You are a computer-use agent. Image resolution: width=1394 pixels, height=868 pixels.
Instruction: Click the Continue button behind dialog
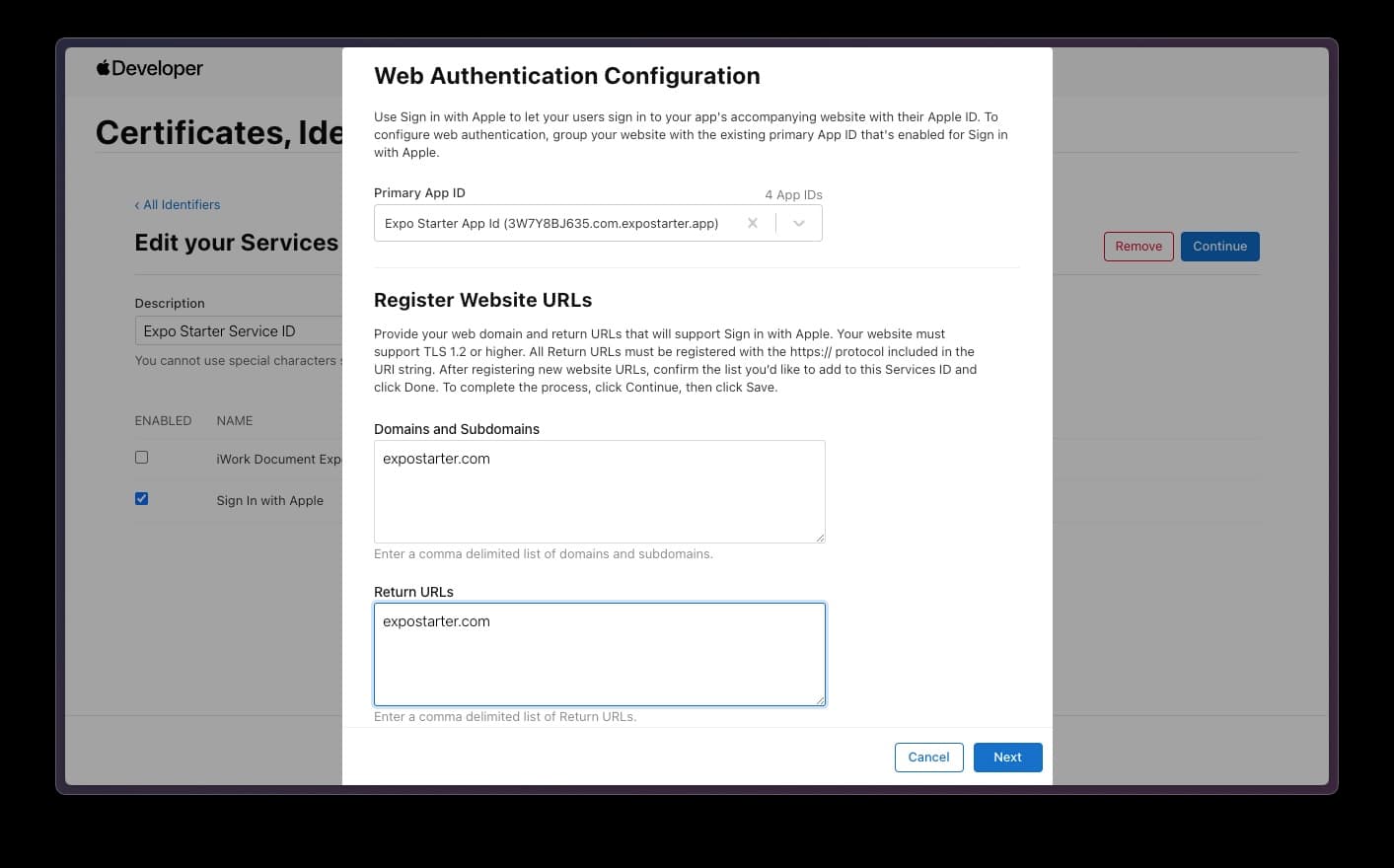[1219, 247]
